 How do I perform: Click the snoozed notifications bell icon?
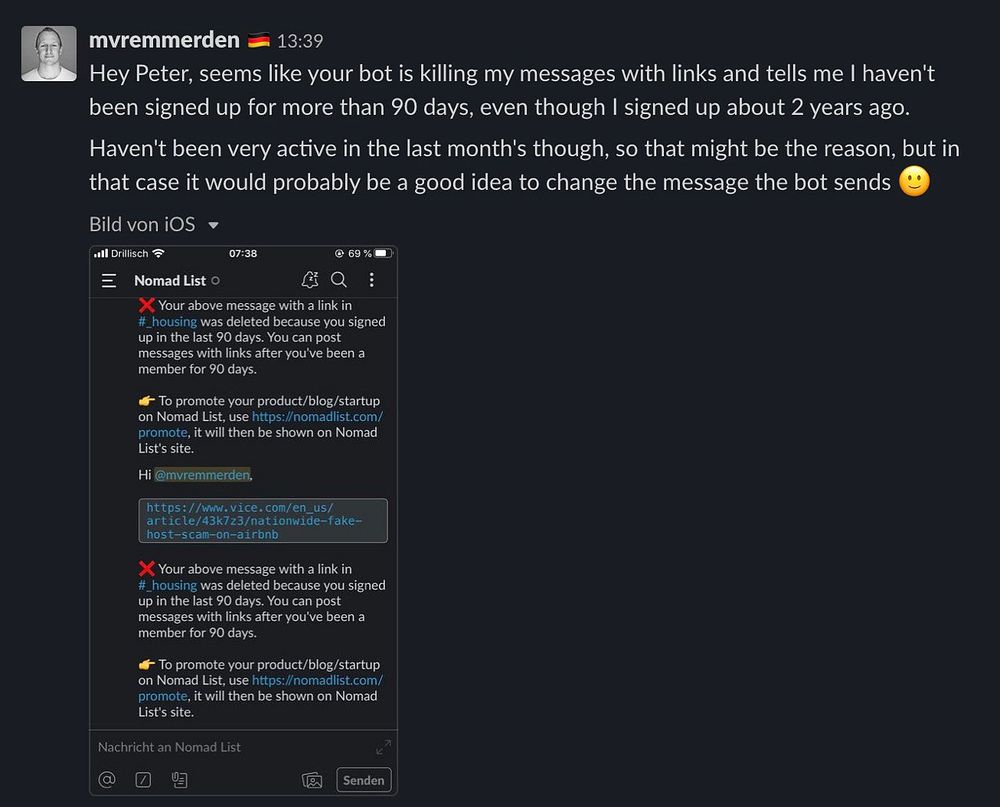tap(310, 280)
